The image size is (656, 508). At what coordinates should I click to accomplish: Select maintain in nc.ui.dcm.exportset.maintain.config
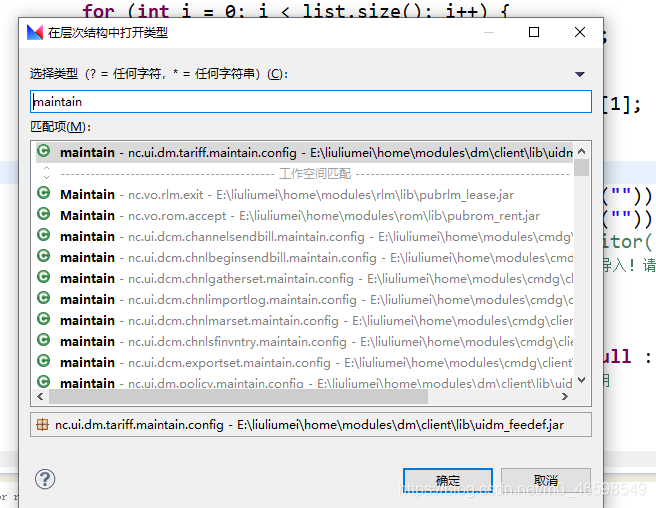pyautogui.click(x=304, y=362)
